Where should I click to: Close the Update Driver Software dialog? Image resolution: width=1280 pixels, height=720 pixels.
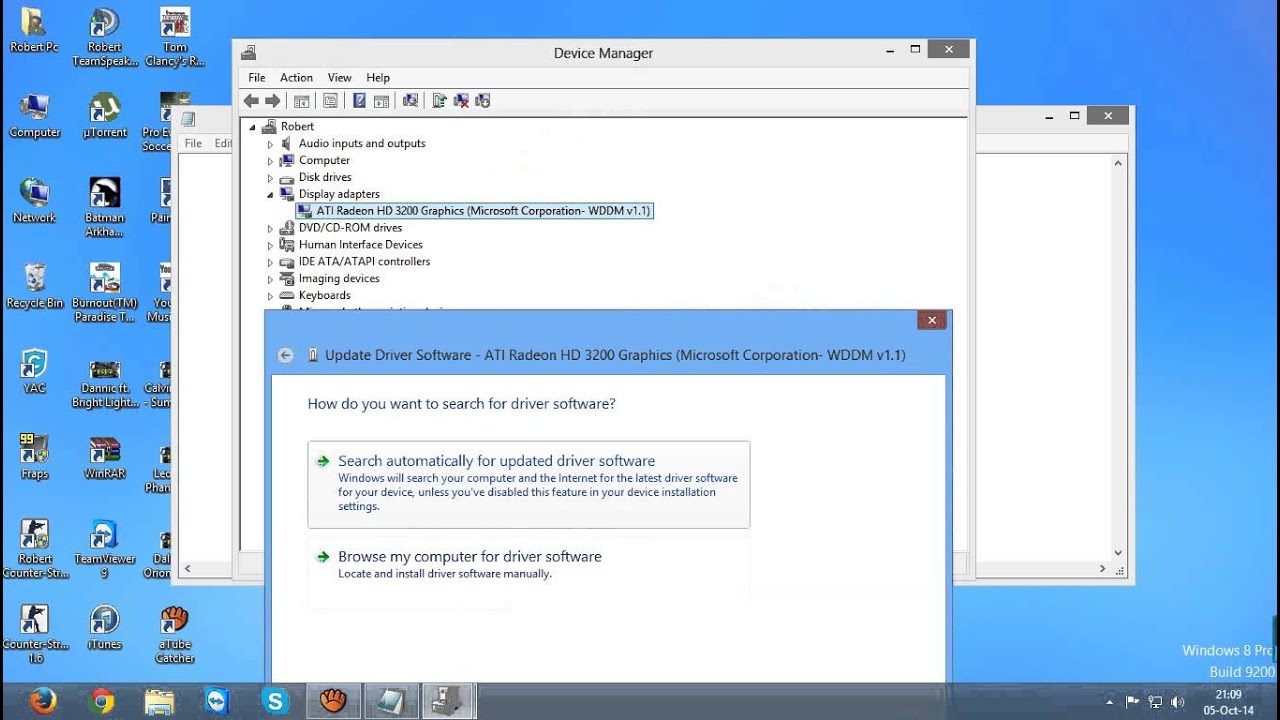click(932, 320)
